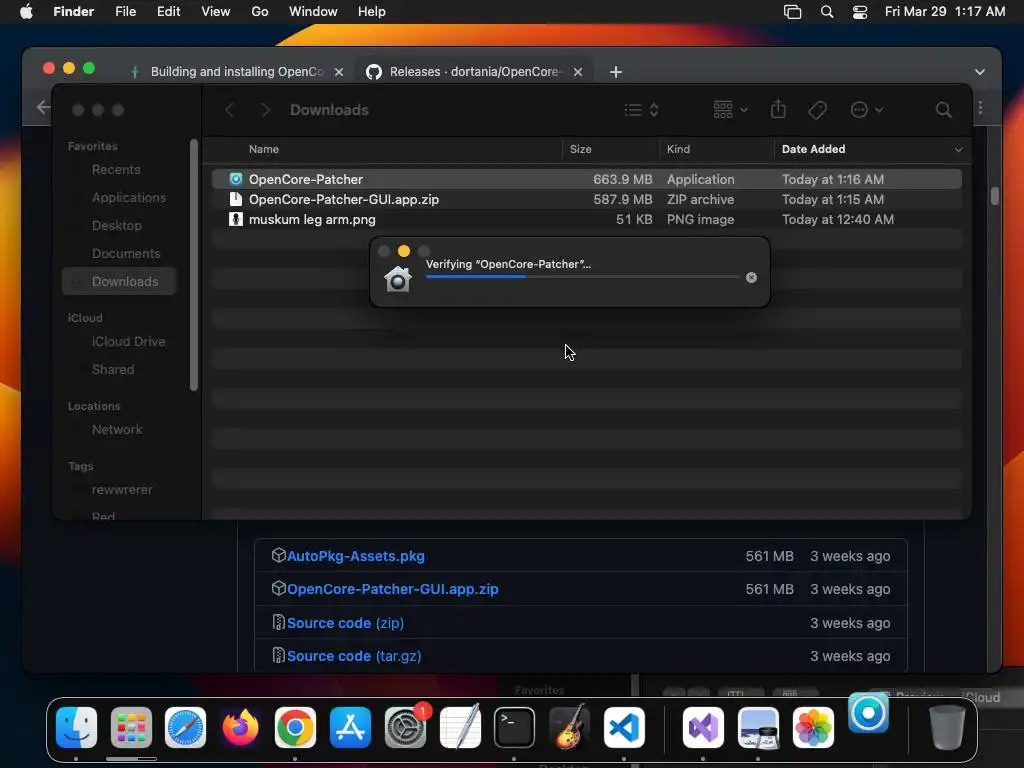1024x768 pixels.
Task: Open the Apple menu
Action: (26, 12)
